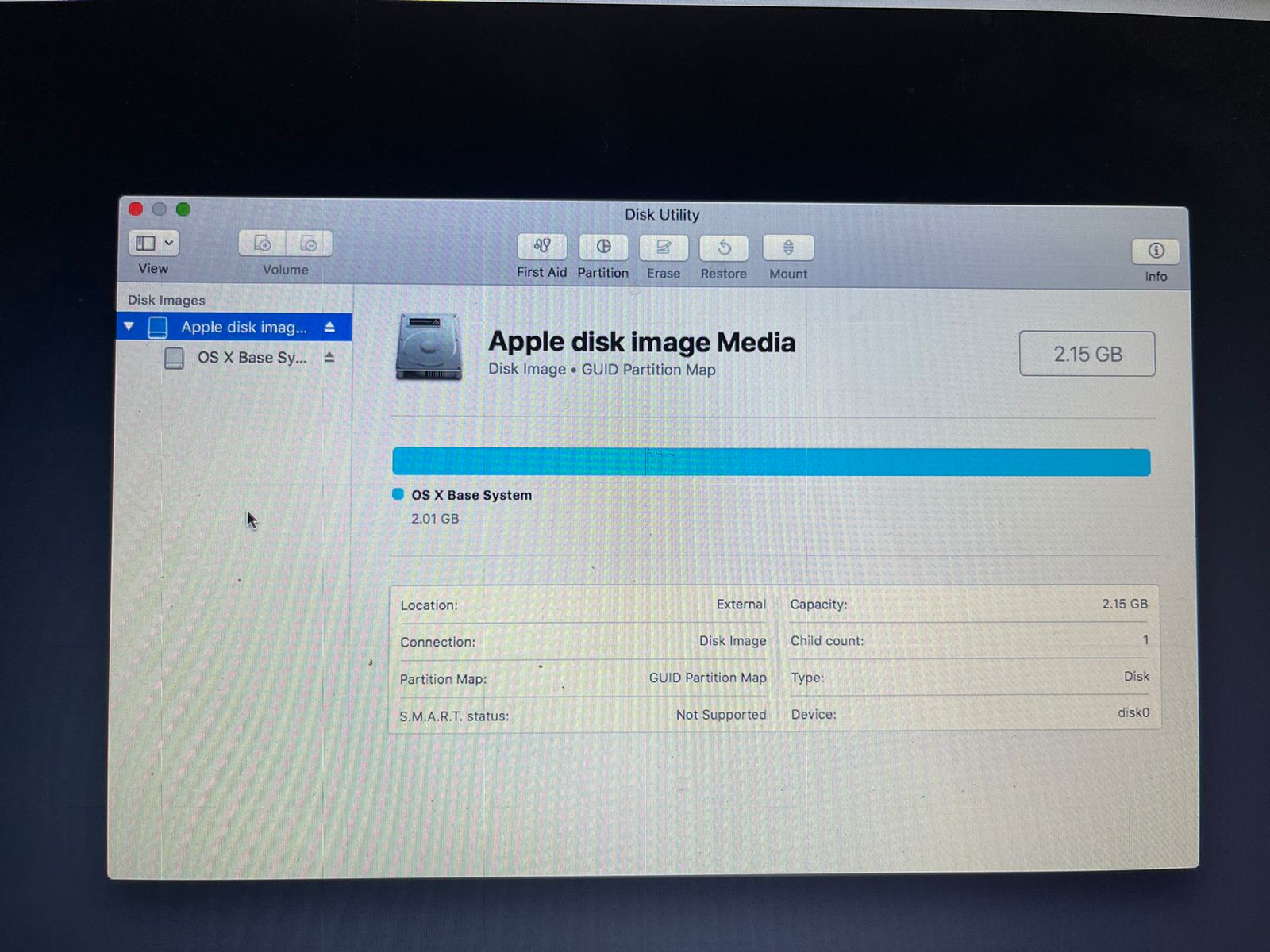Click the Connection value "Disk Image"
1270x952 pixels.
tap(733, 641)
